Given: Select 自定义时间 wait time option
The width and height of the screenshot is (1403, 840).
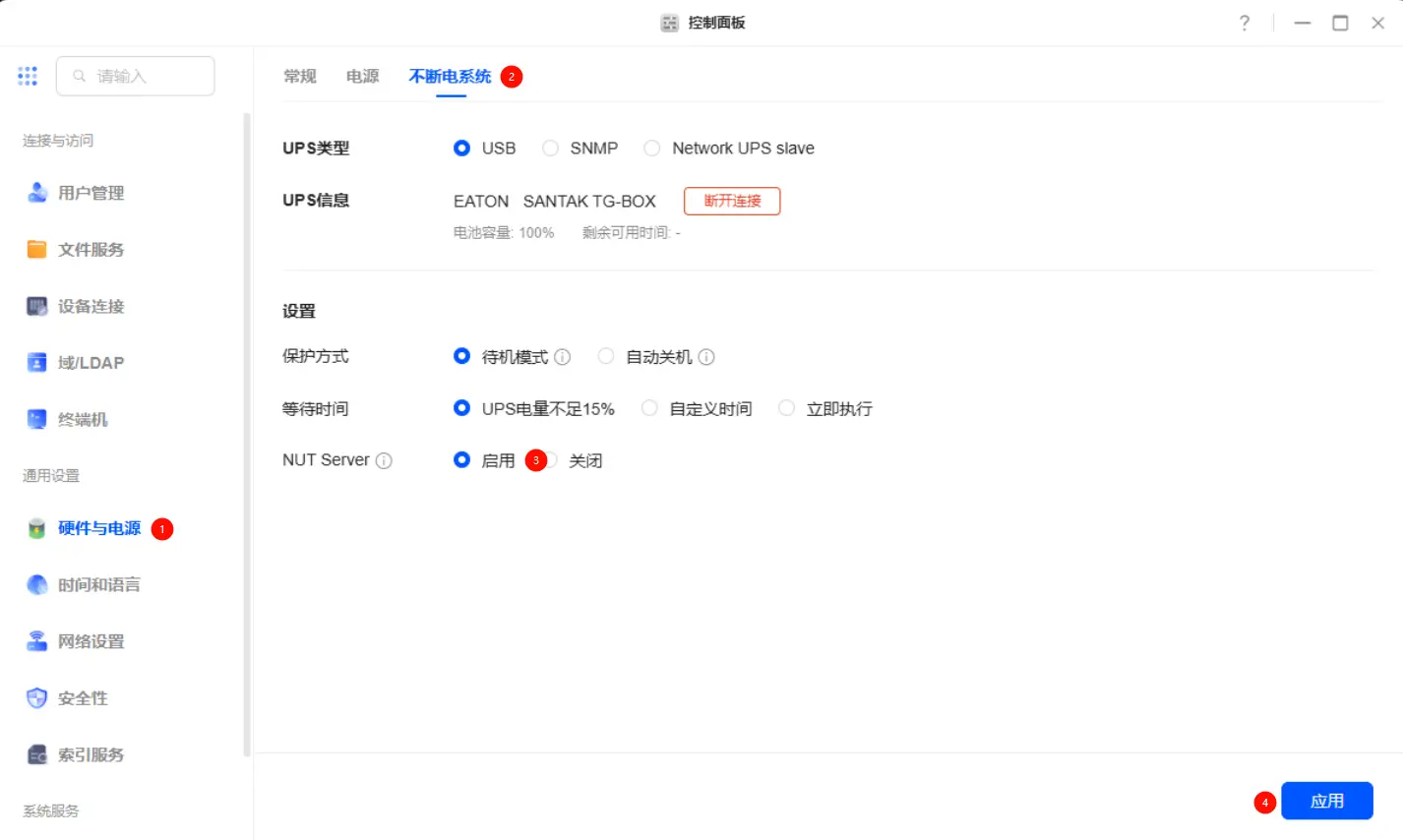Looking at the screenshot, I should point(649,408).
